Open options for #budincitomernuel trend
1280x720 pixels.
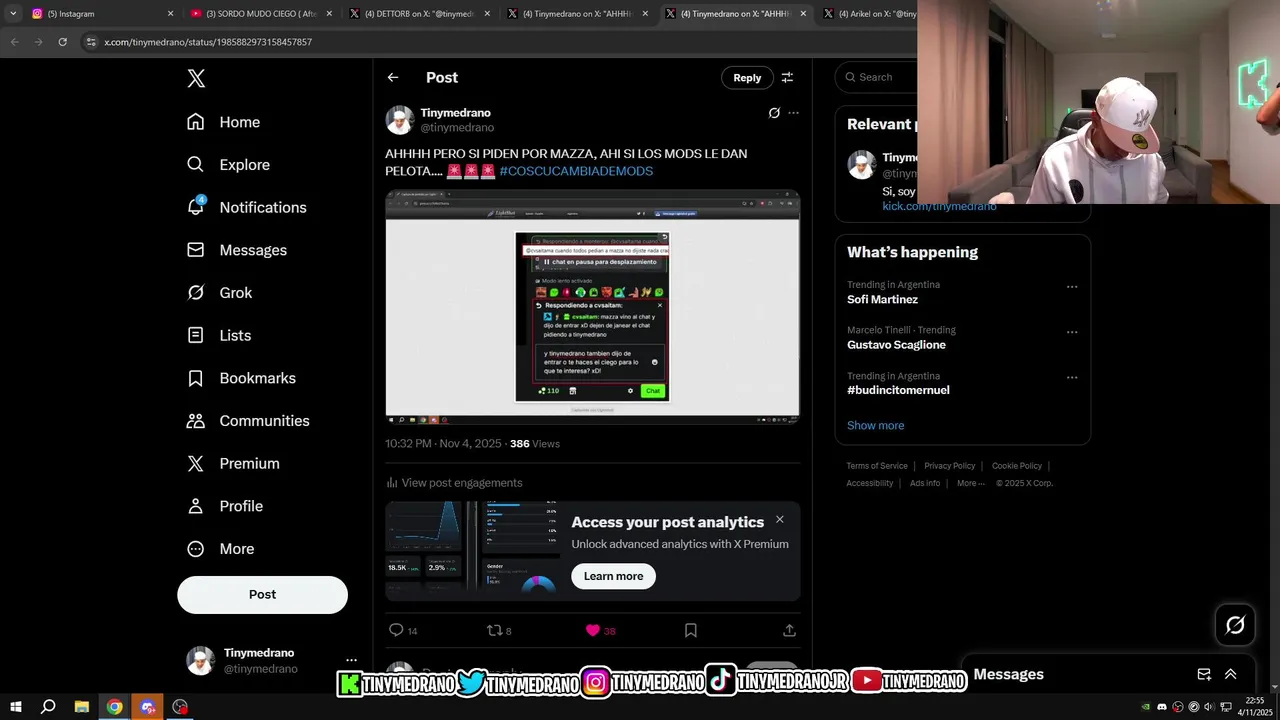pyautogui.click(x=1072, y=378)
